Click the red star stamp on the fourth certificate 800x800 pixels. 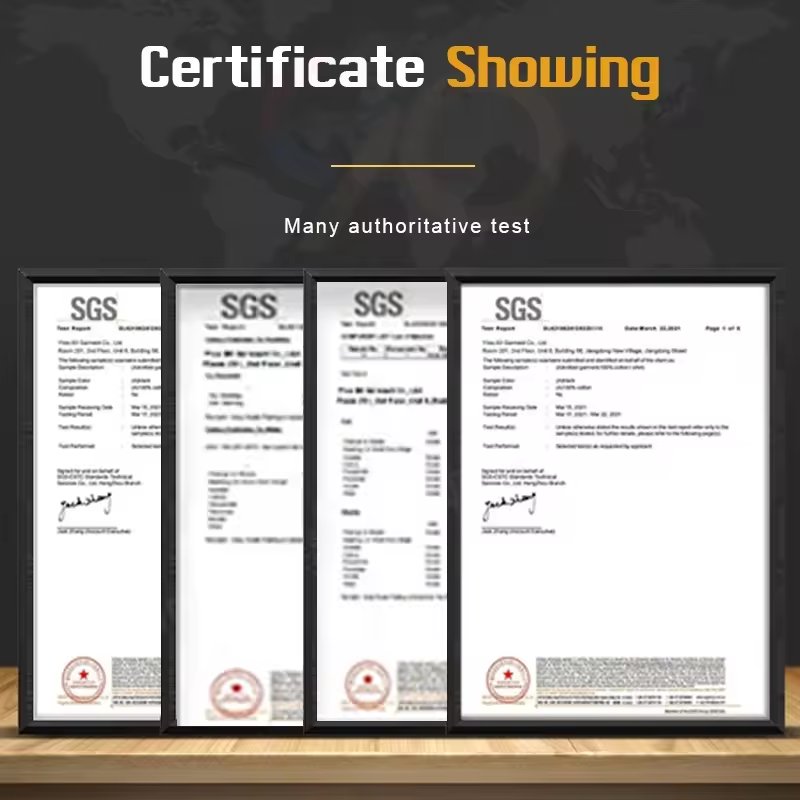coord(508,680)
